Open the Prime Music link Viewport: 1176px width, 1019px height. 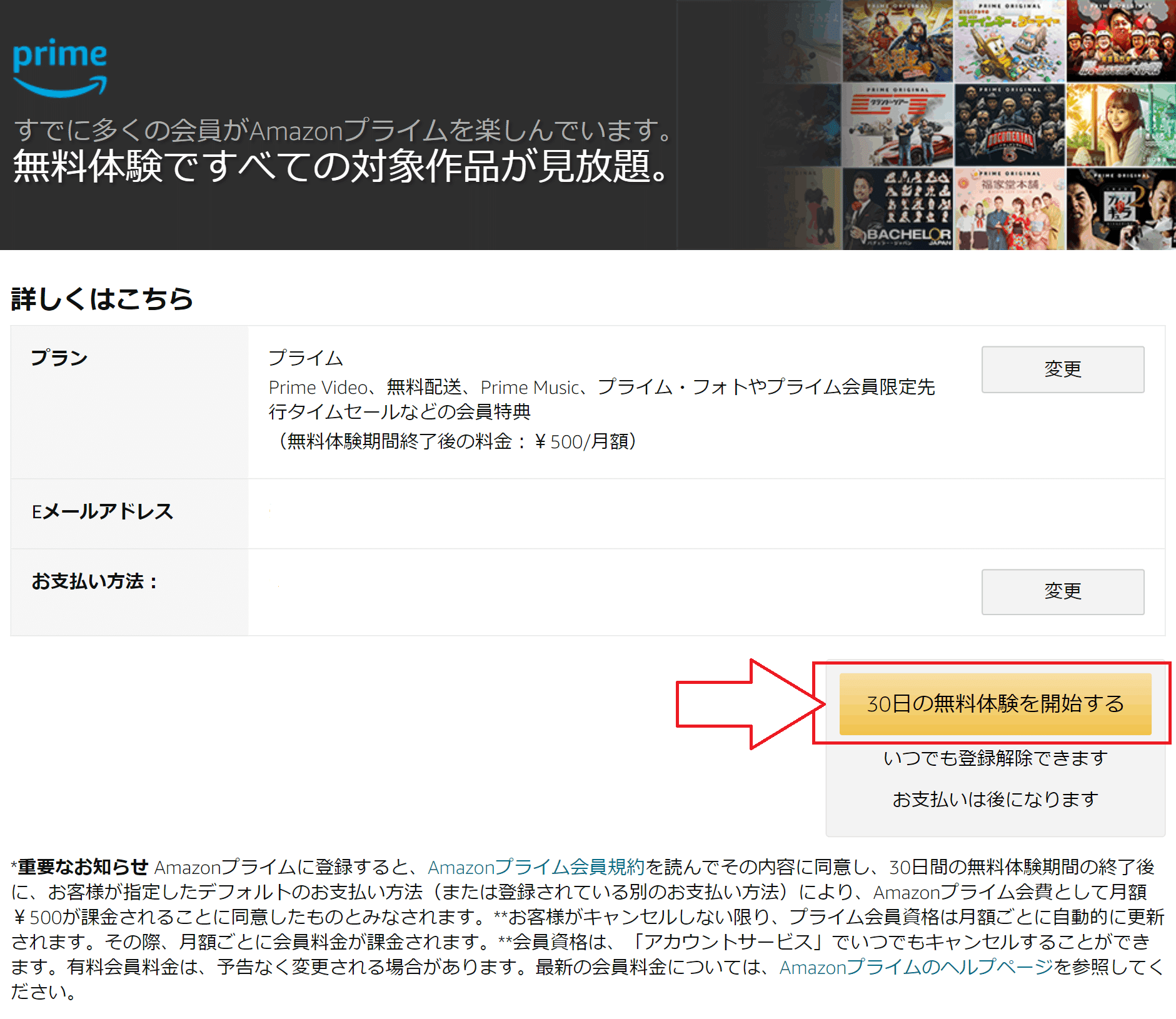[530, 388]
